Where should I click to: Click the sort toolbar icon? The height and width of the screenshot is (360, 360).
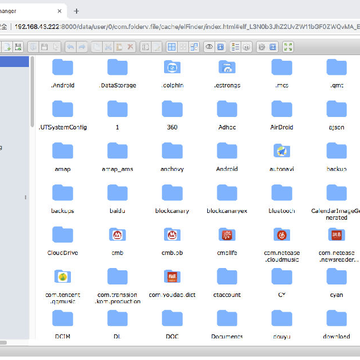(x=246, y=47)
